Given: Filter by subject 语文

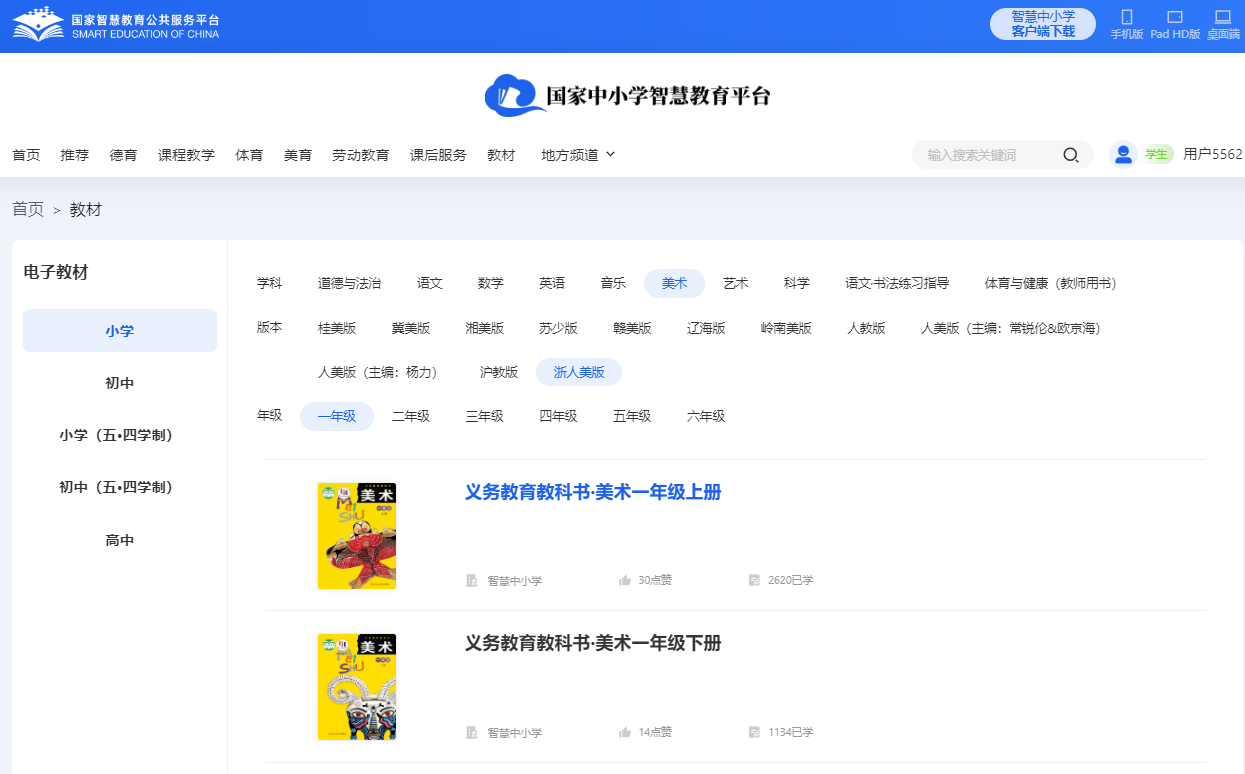Looking at the screenshot, I should click(430, 283).
